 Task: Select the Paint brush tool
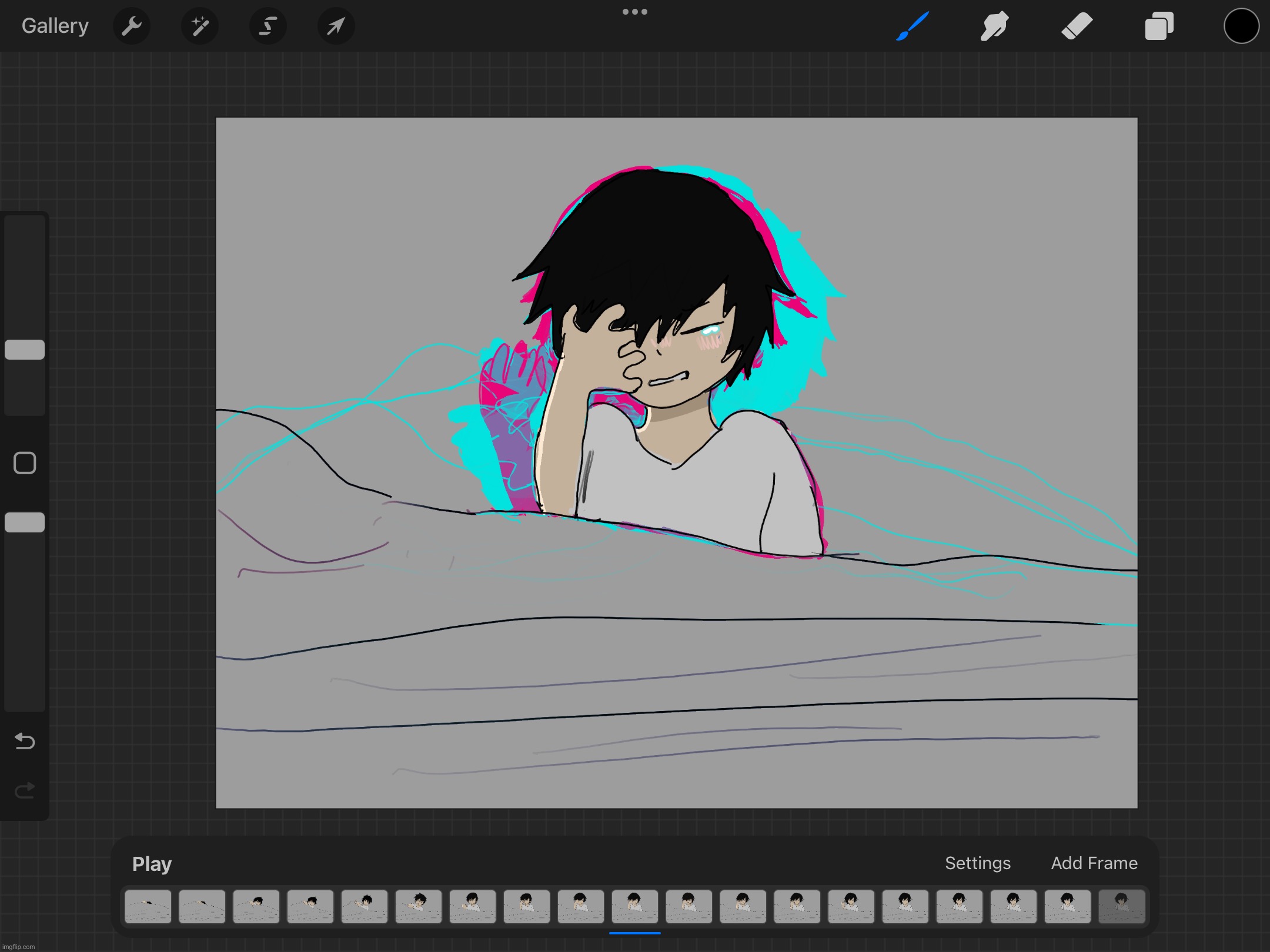[912, 25]
